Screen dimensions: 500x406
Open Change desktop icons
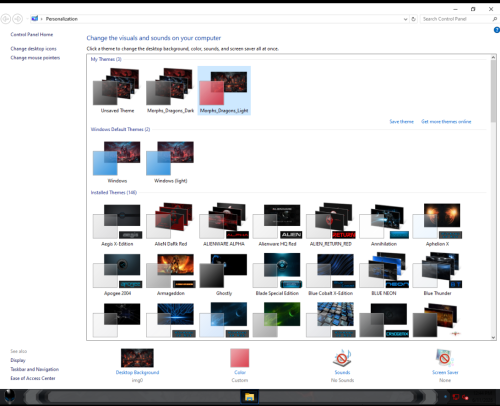tap(33, 49)
